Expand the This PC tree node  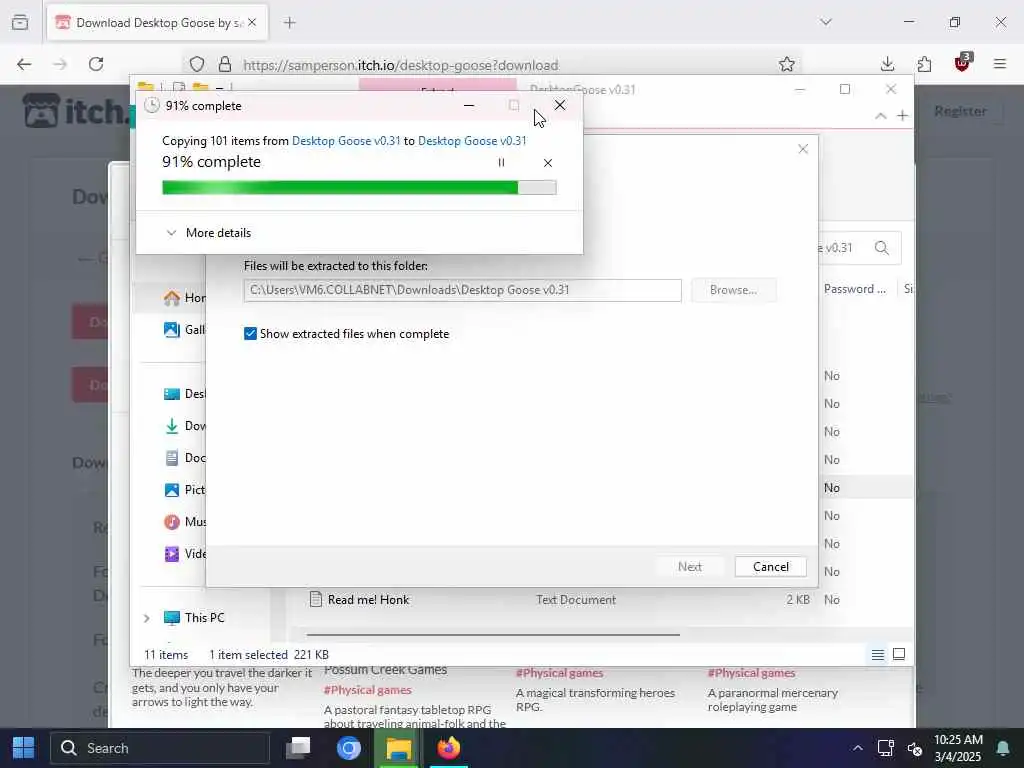point(146,618)
